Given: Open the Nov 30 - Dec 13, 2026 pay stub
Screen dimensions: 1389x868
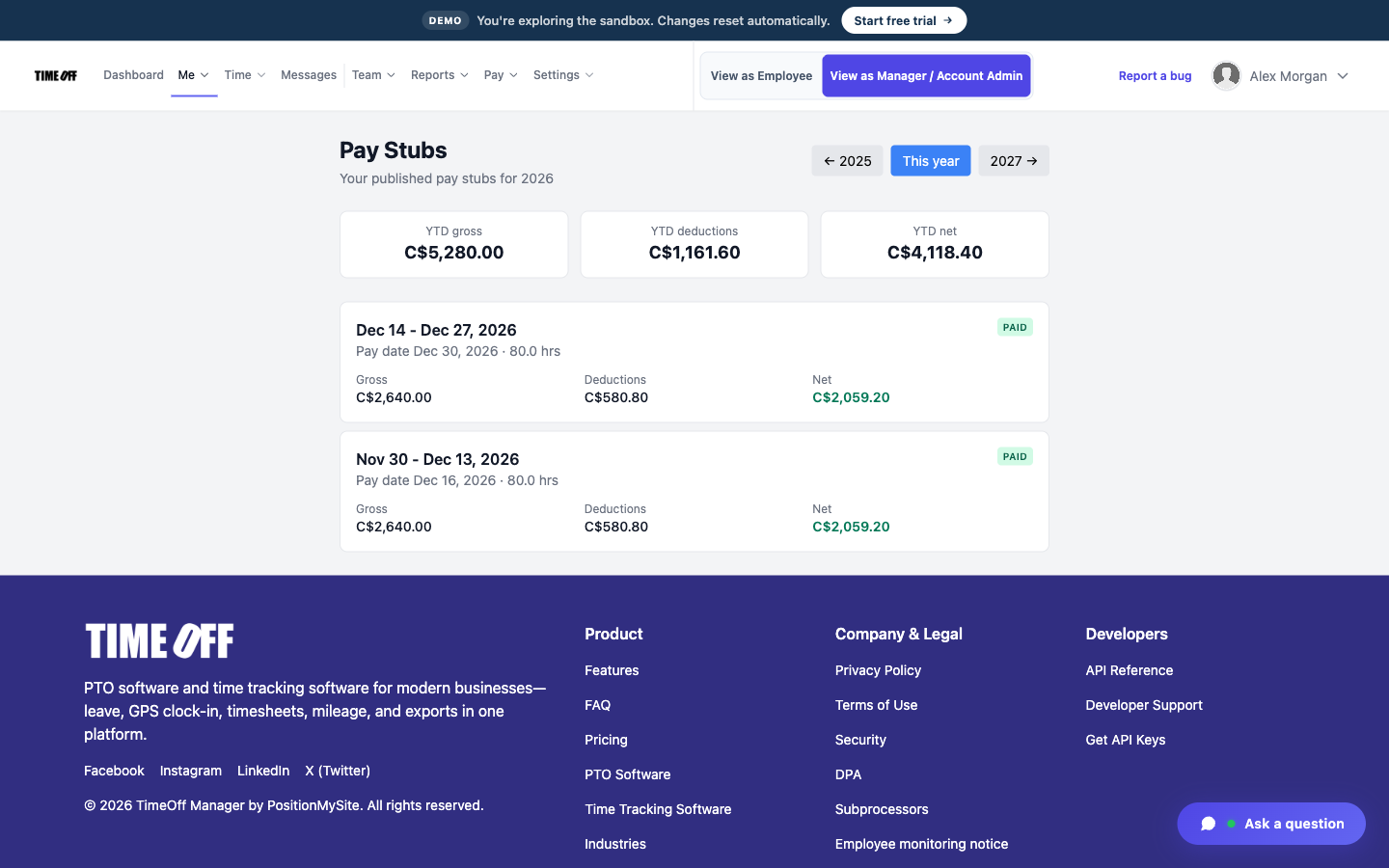Looking at the screenshot, I should pos(694,492).
